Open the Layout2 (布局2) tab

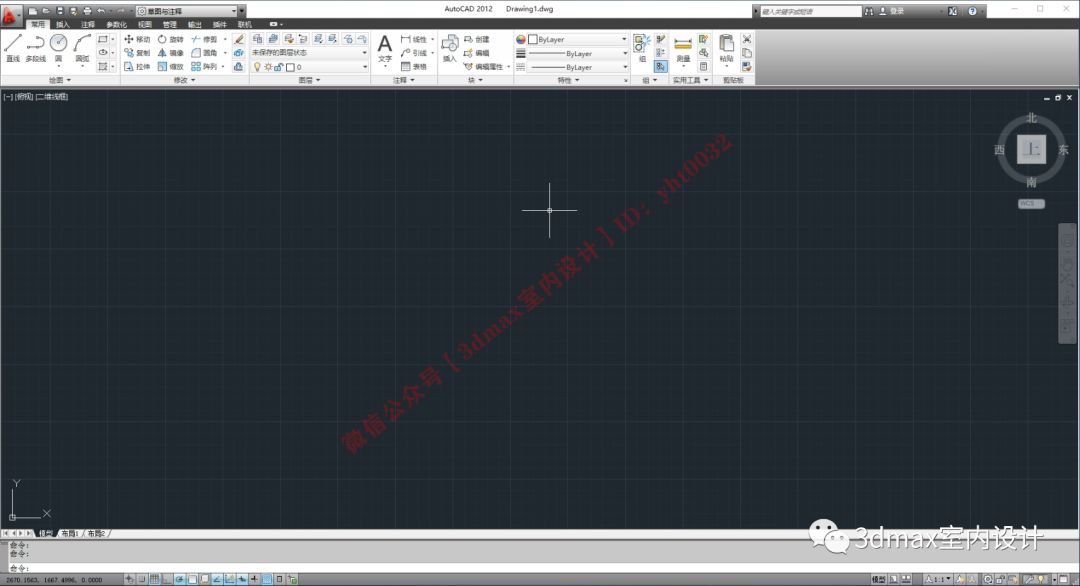[96, 534]
